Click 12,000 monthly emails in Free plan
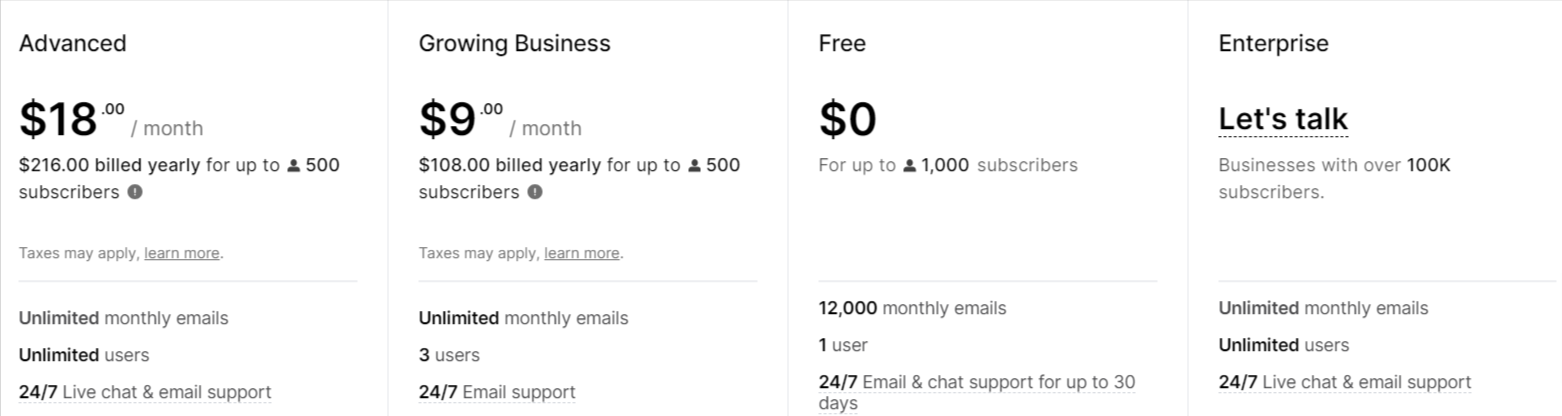The width and height of the screenshot is (1562, 416). click(x=912, y=308)
